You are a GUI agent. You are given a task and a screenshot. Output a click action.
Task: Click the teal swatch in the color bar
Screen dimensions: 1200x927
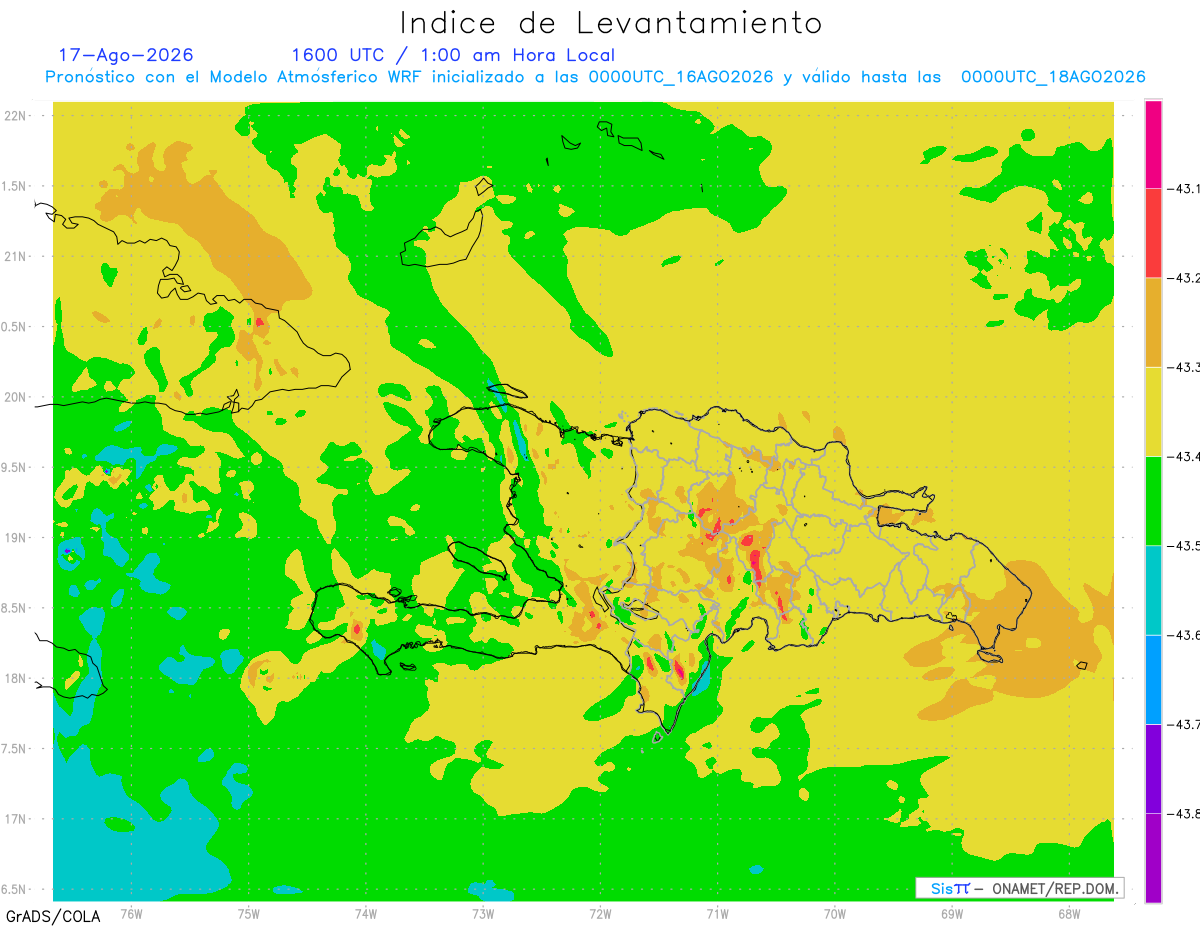click(1153, 590)
